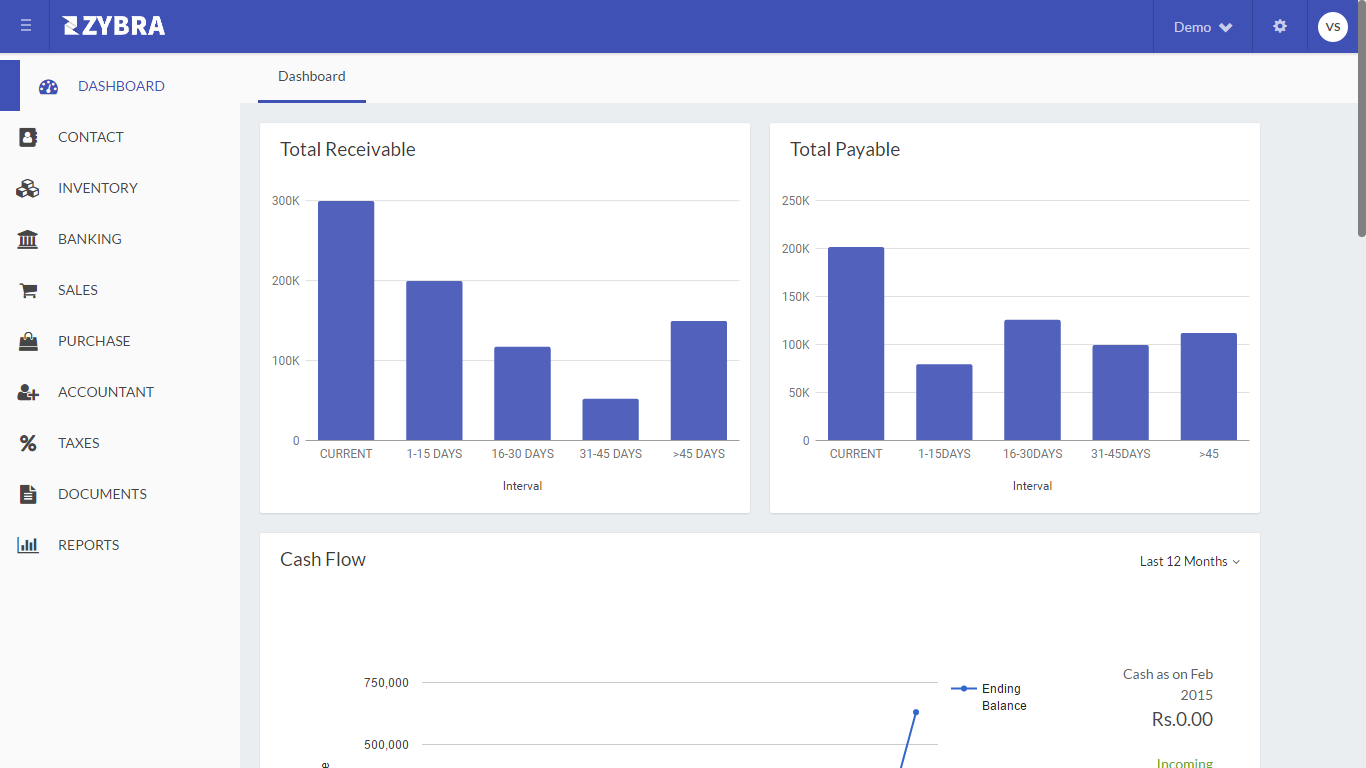This screenshot has width=1366, height=768.
Task: Open the Accountant menu item
Action: pyautogui.click(x=106, y=392)
